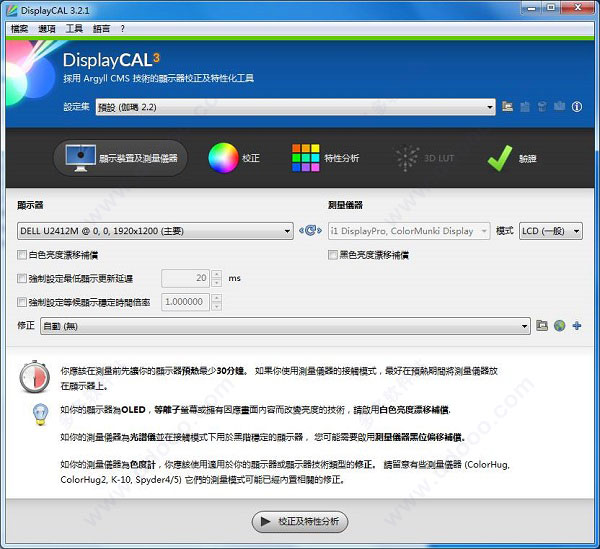Image resolution: width=600 pixels, height=549 pixels.
Task: Open the 模式 LCD mode dropdown
Action: (551, 231)
